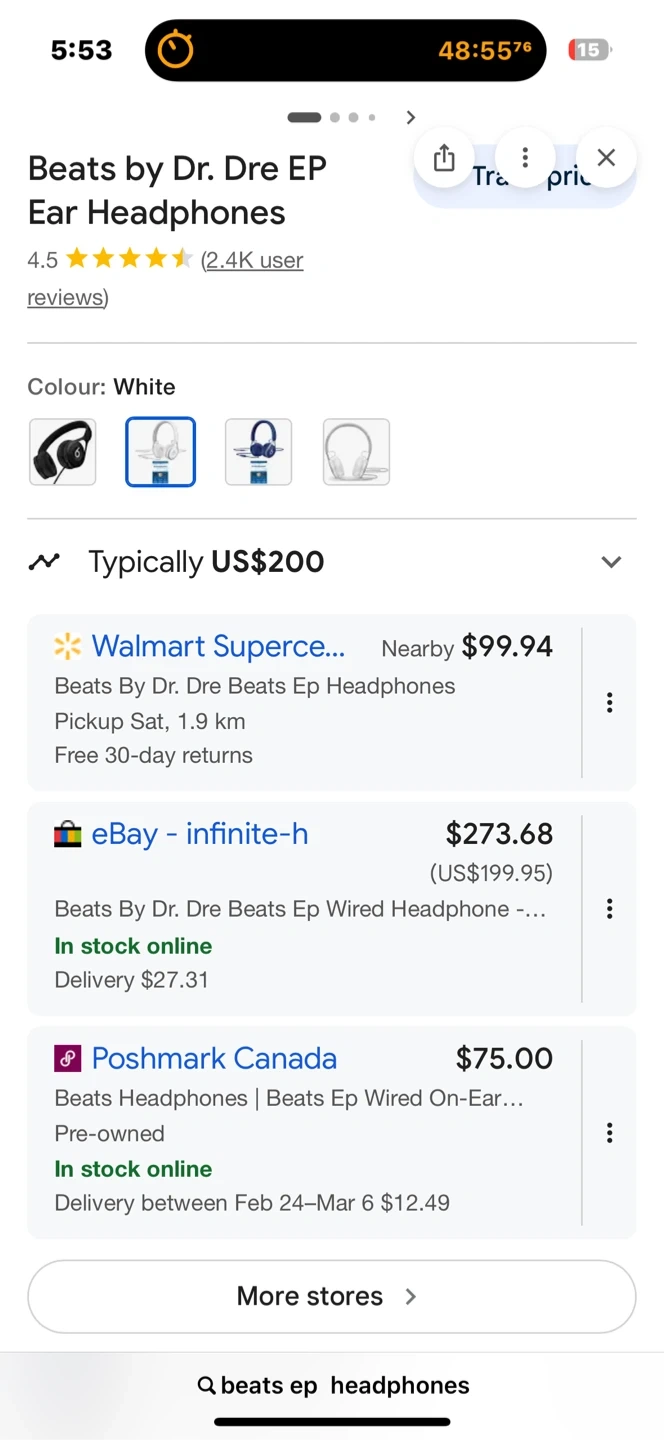Tap the beats ep headphones search bar

[333, 1385]
